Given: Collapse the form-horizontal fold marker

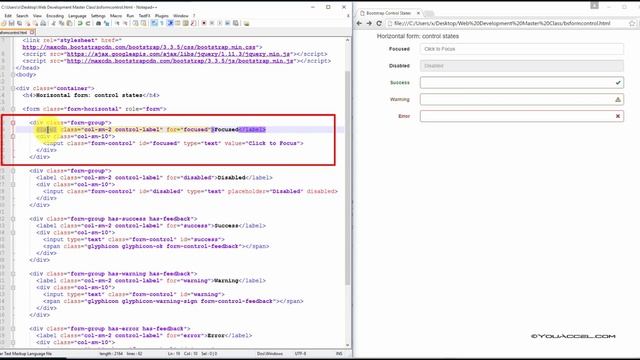Looking at the screenshot, I should (x=13, y=109).
